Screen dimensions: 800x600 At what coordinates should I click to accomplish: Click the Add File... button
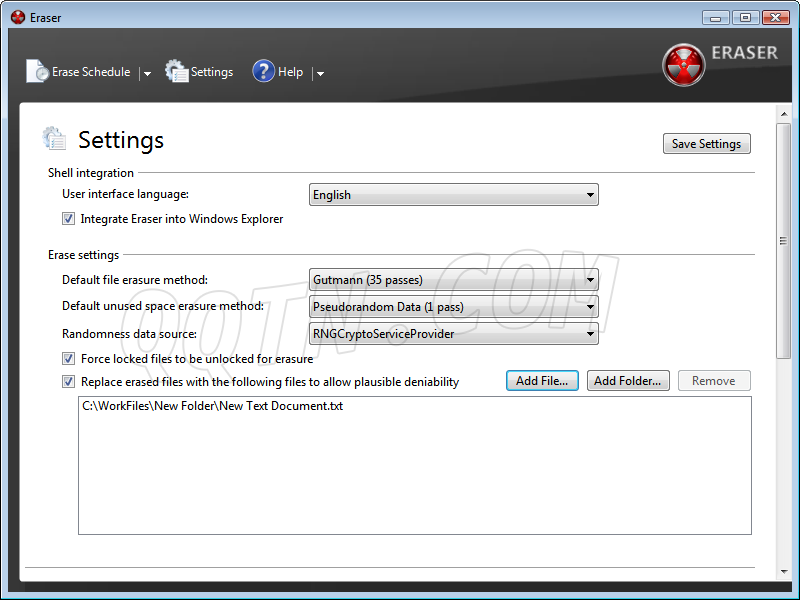click(x=541, y=381)
